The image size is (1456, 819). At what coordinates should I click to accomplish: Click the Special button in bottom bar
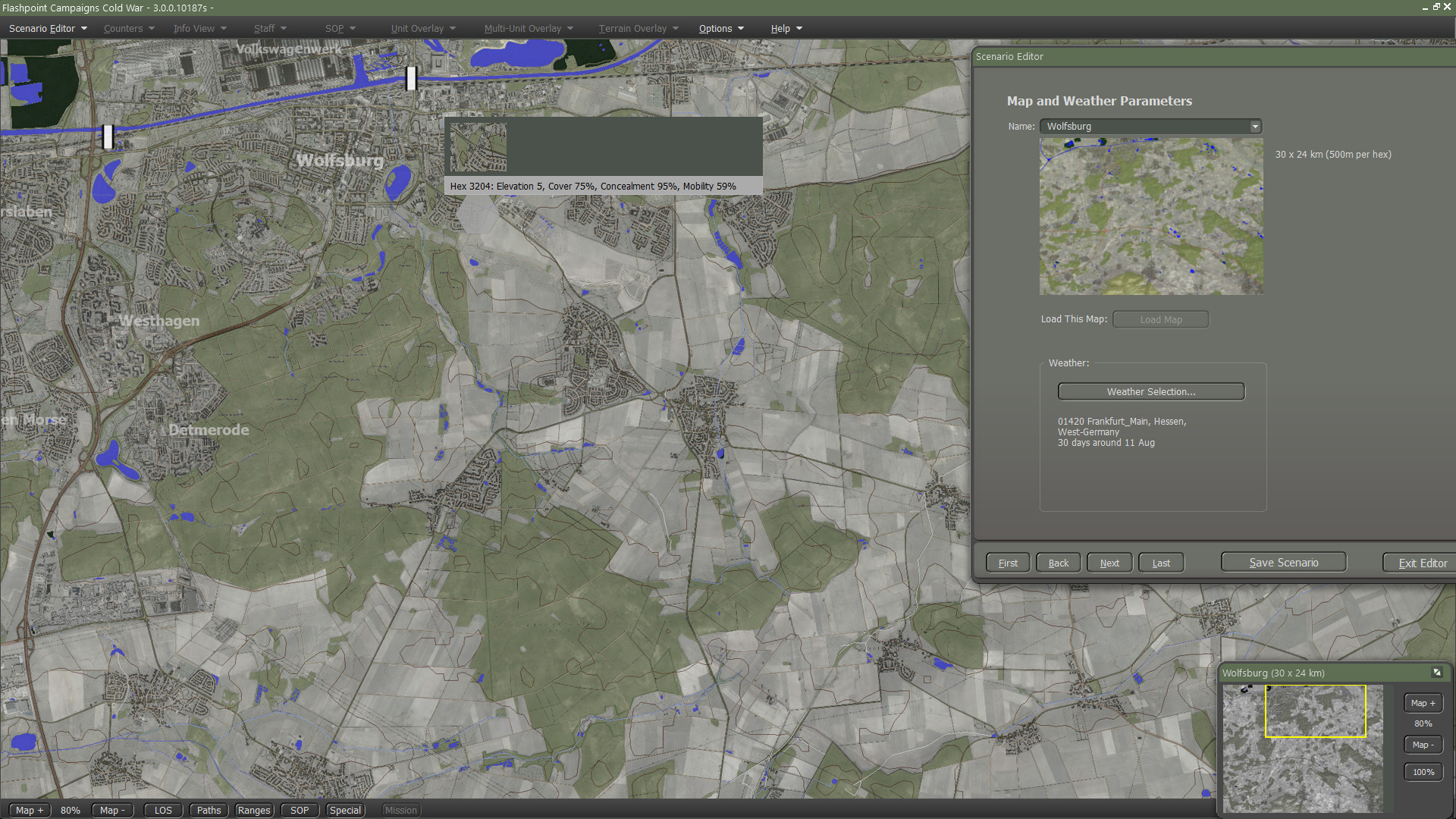(345, 810)
